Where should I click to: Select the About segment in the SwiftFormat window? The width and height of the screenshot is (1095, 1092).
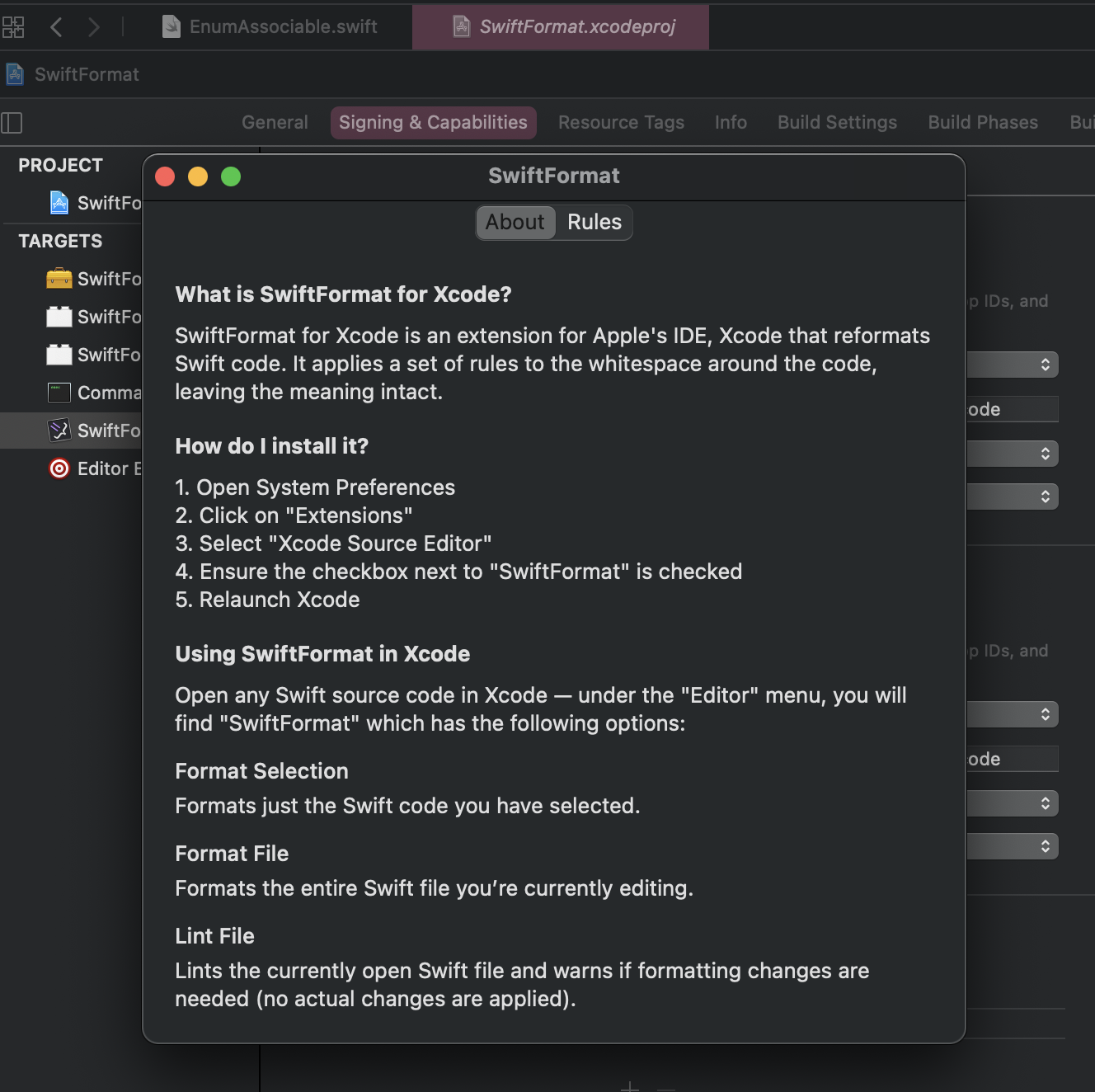coord(515,223)
